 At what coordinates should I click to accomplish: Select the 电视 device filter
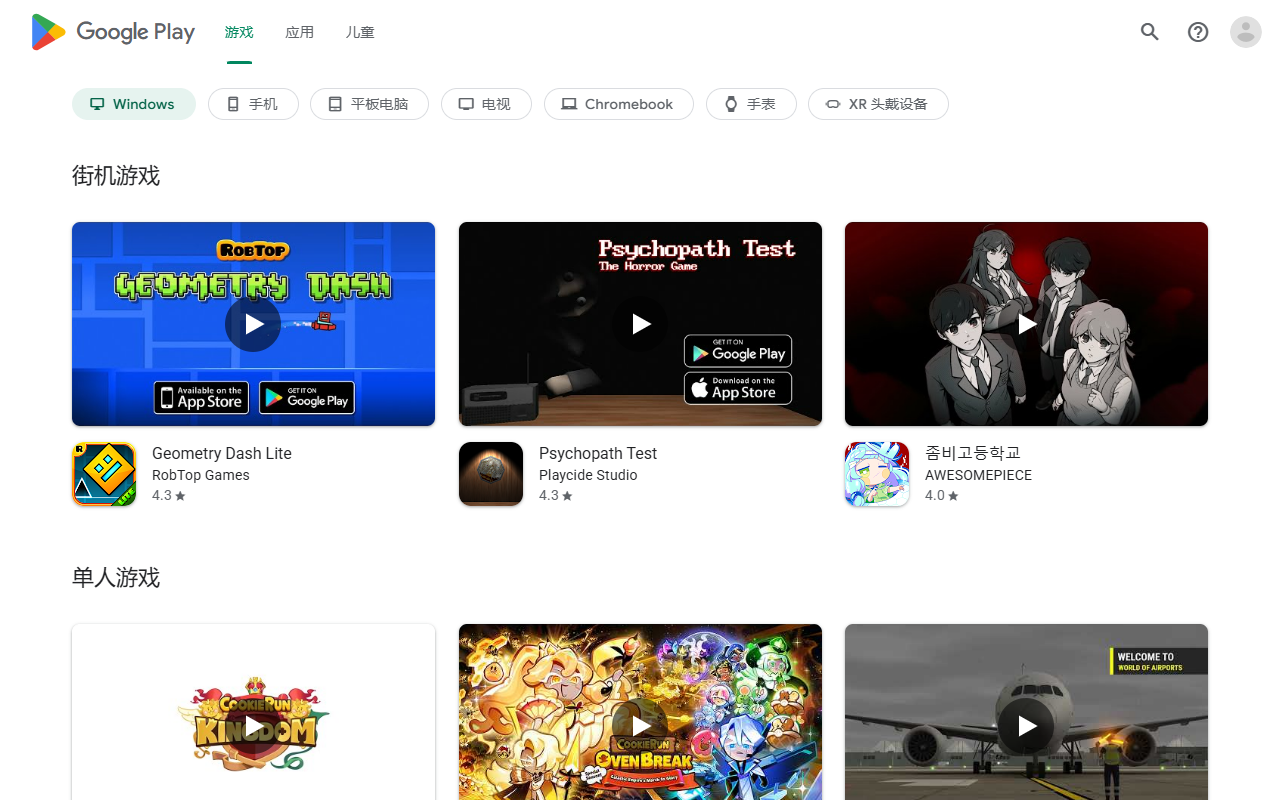(x=486, y=104)
